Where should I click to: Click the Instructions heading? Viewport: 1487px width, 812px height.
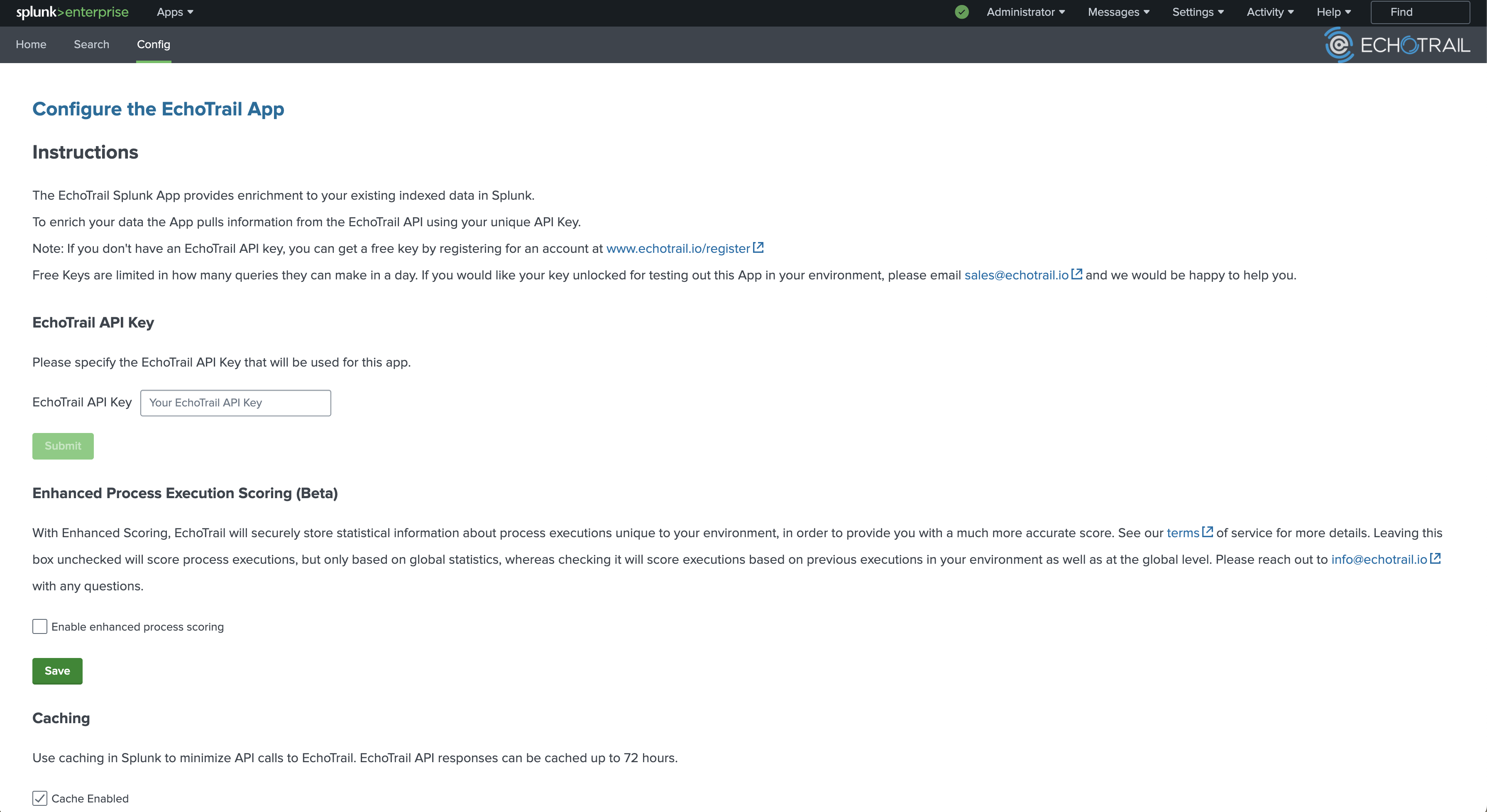point(86,152)
